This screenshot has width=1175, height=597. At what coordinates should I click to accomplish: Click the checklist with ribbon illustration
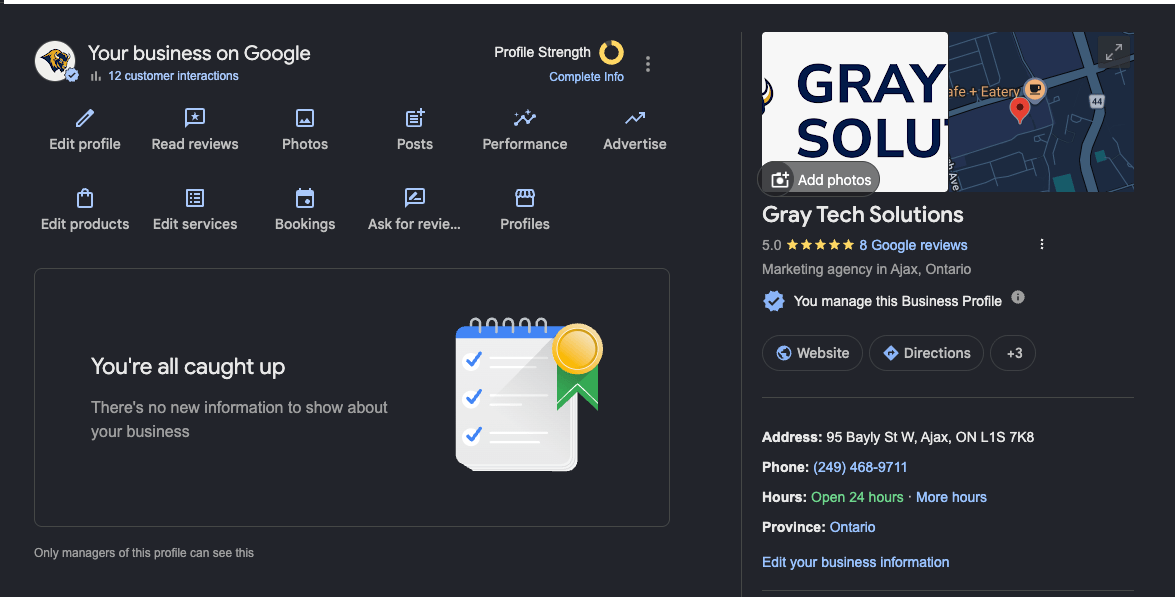point(528,396)
